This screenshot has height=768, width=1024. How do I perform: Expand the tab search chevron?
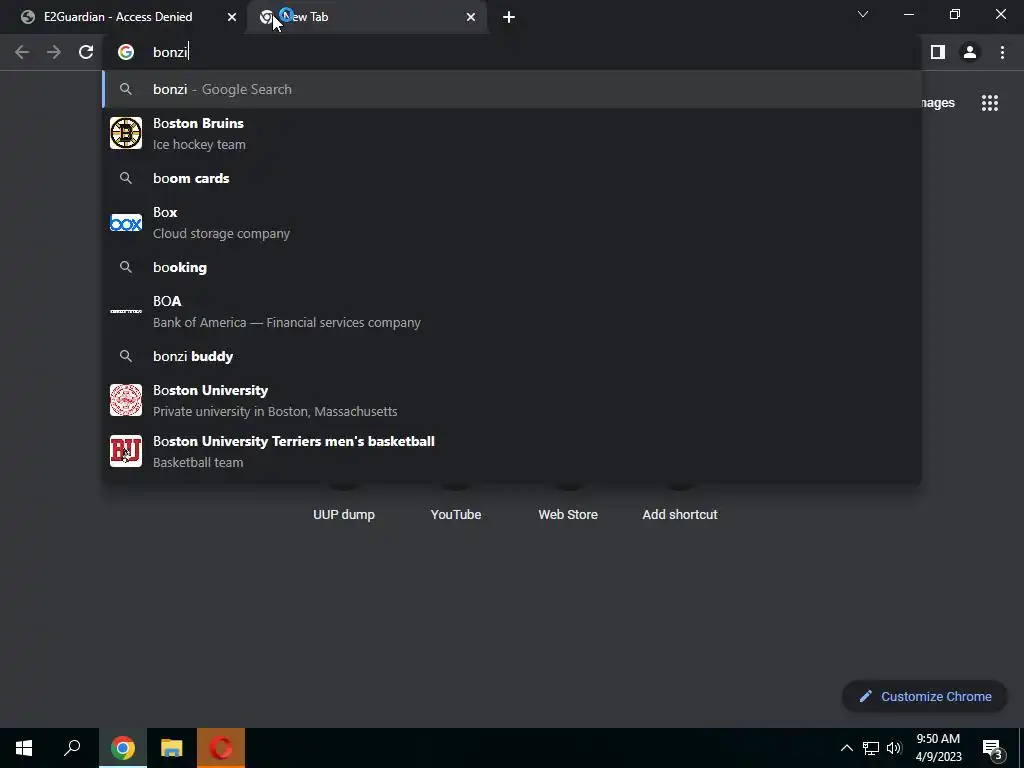863,14
